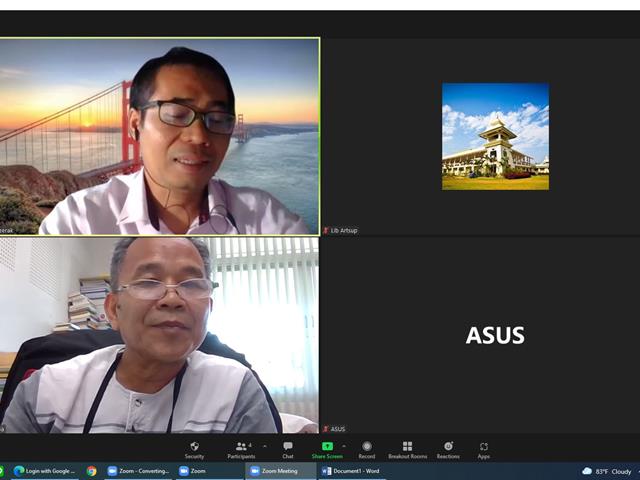Open Breakout Rooms
The image size is (640, 480).
point(407,450)
